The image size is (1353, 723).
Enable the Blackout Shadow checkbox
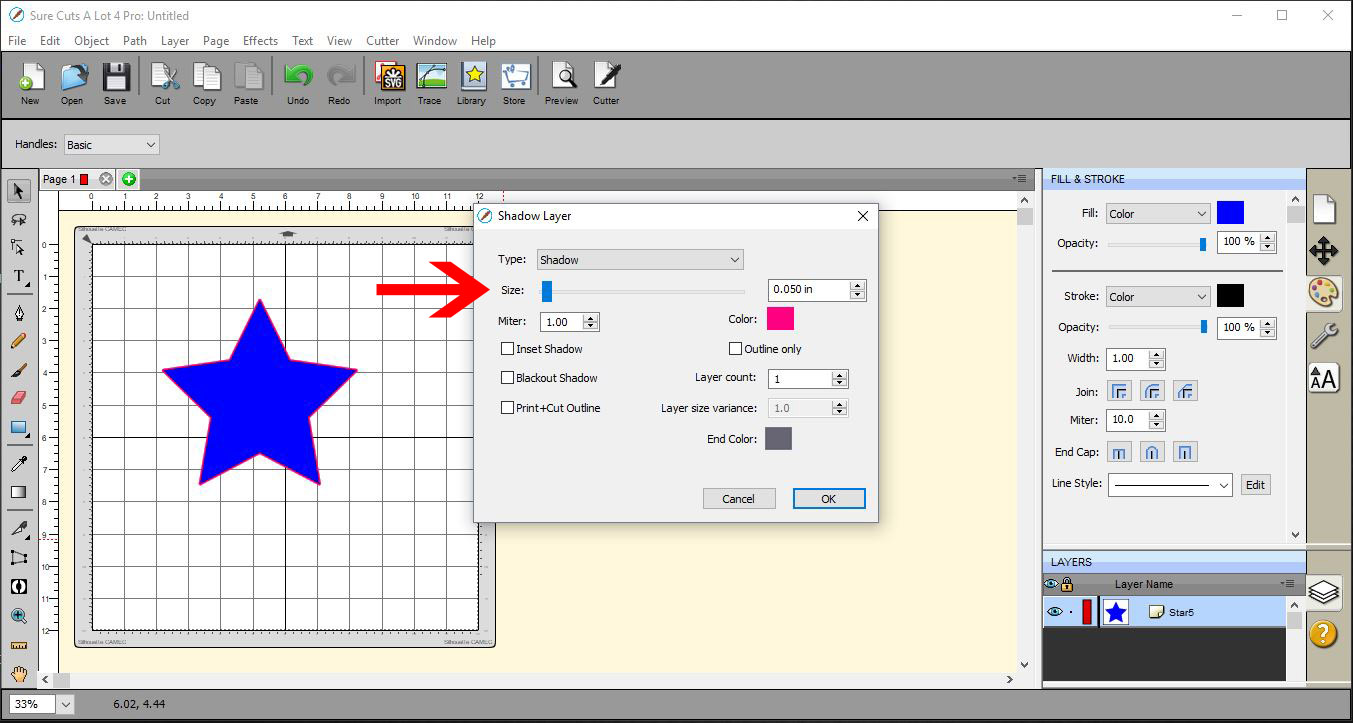coord(508,378)
